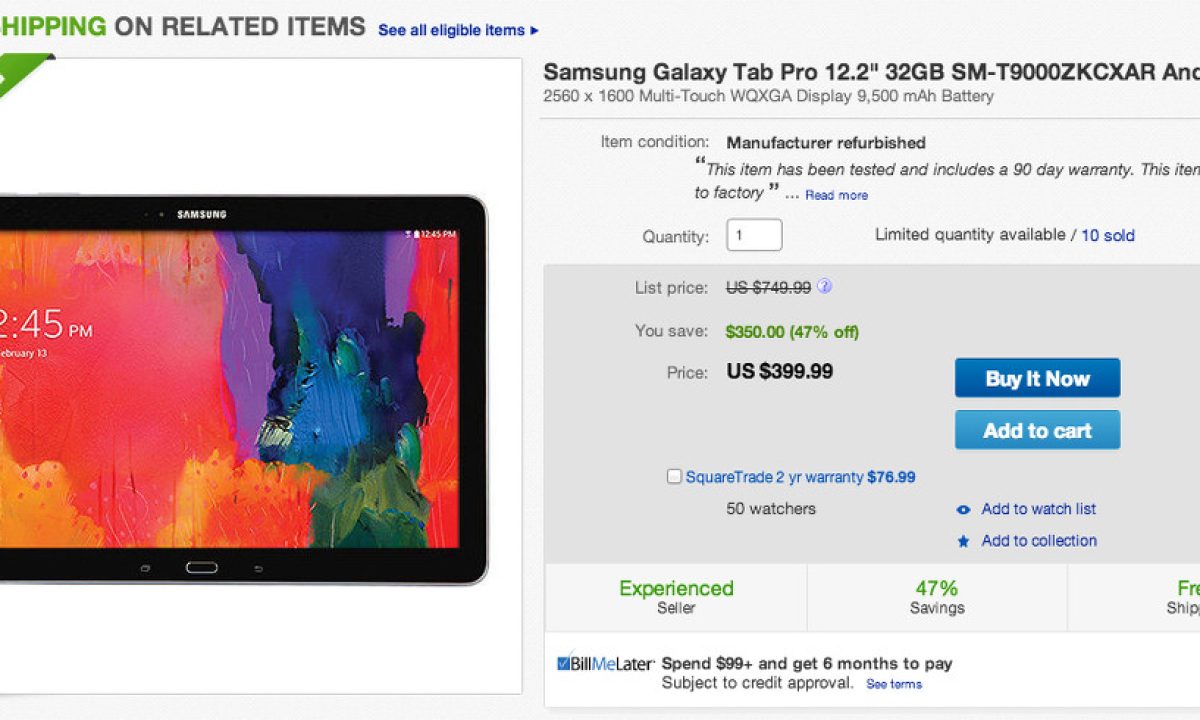Expand the item condition with Read more
This screenshot has width=1200, height=720.
837,196
